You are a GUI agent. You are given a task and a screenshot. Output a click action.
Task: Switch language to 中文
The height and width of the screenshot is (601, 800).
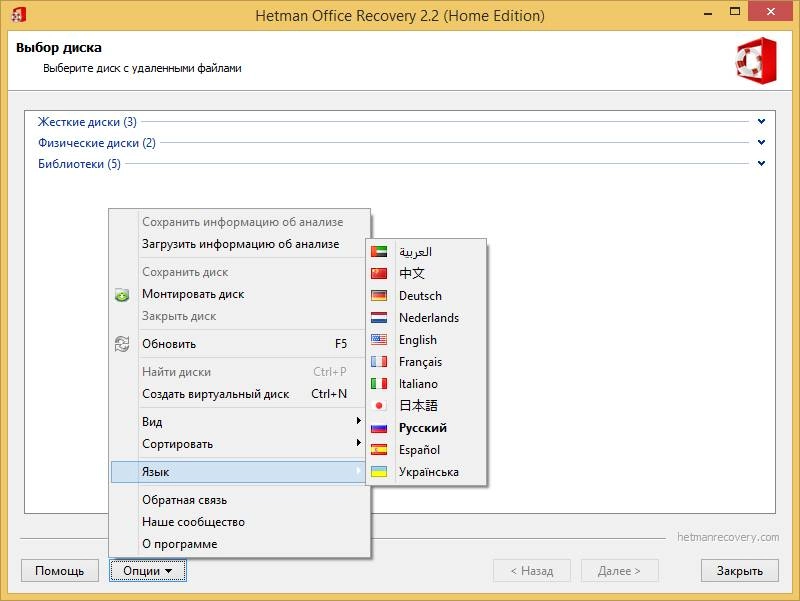click(426, 273)
